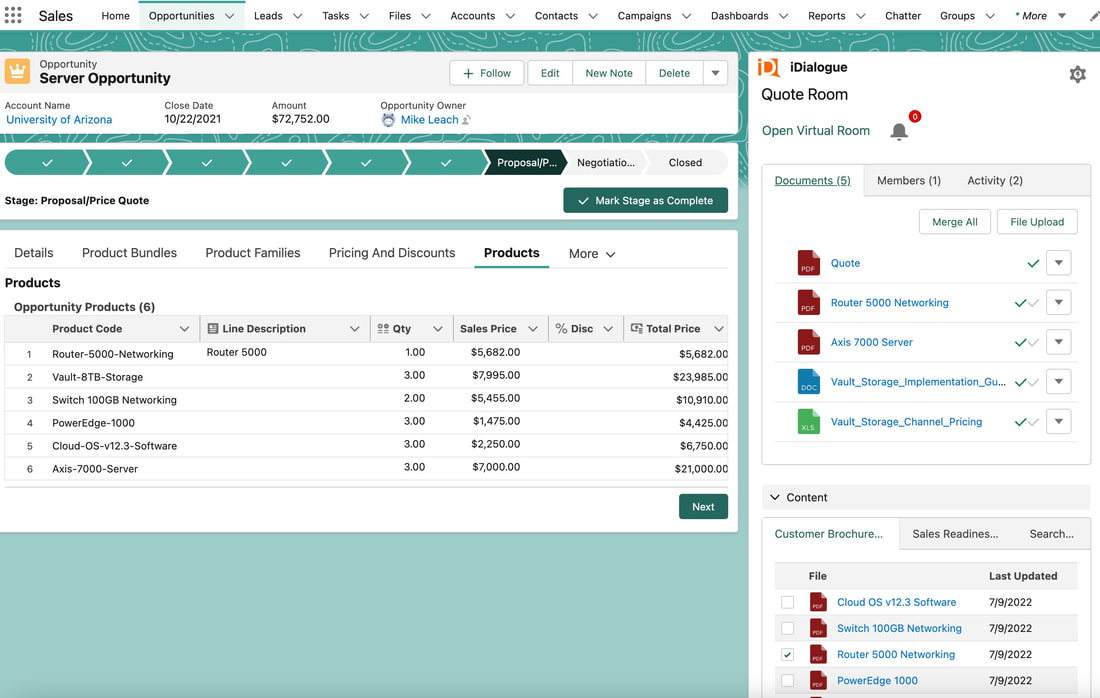Viewport: 1100px width, 698px height.
Task: Click the Open Virtual Room link
Action: 816,130
